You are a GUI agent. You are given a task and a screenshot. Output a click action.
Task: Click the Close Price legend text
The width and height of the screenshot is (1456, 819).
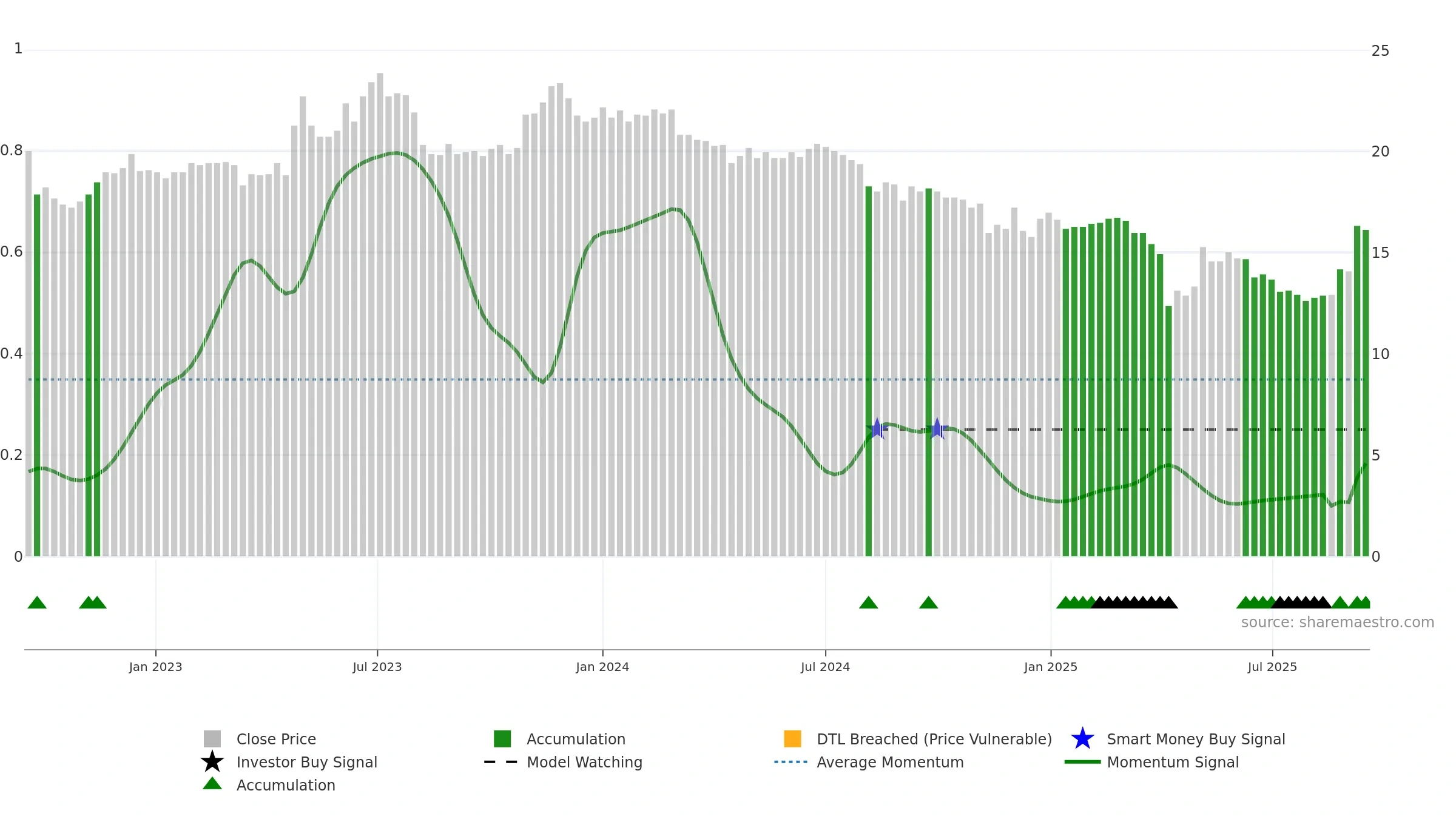276,739
